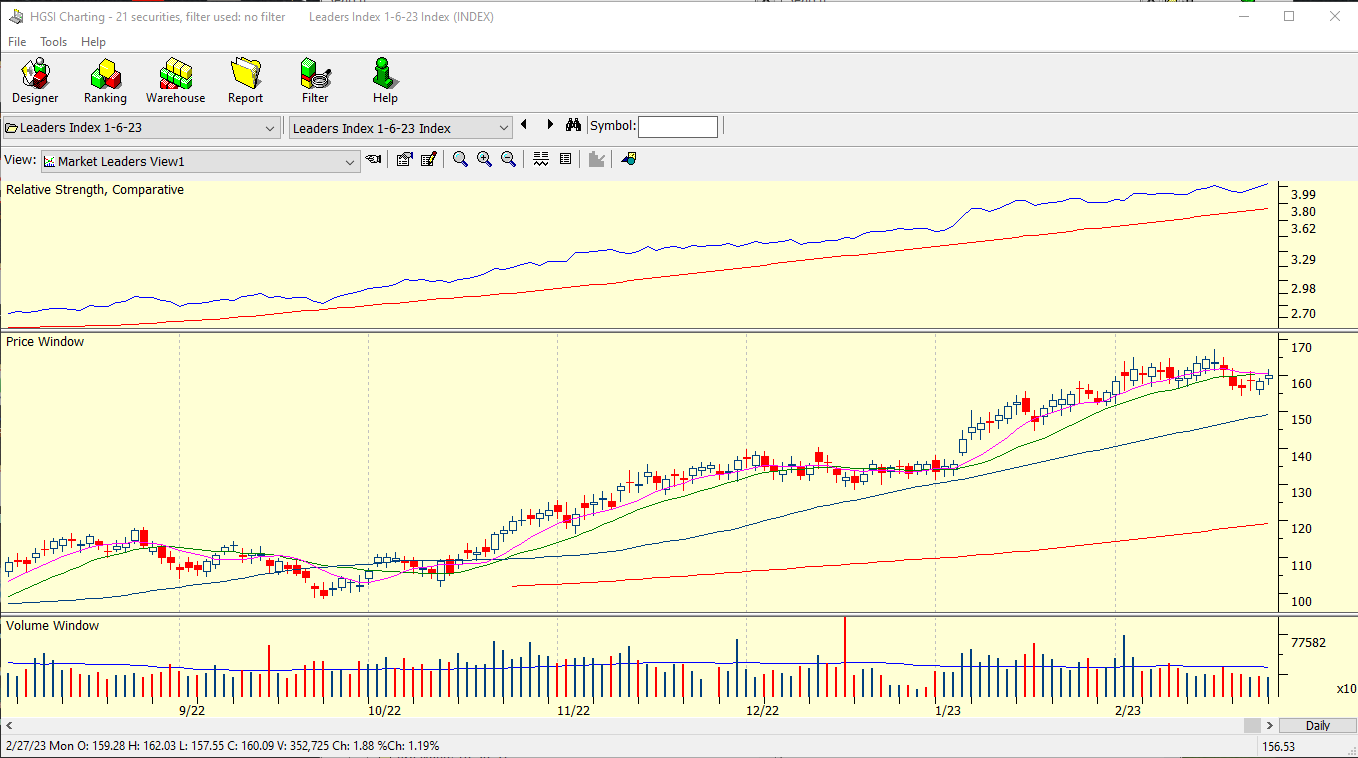Click the 'View:' label
Screen dimensions: 1358x758
pyautogui.click(x=20, y=160)
